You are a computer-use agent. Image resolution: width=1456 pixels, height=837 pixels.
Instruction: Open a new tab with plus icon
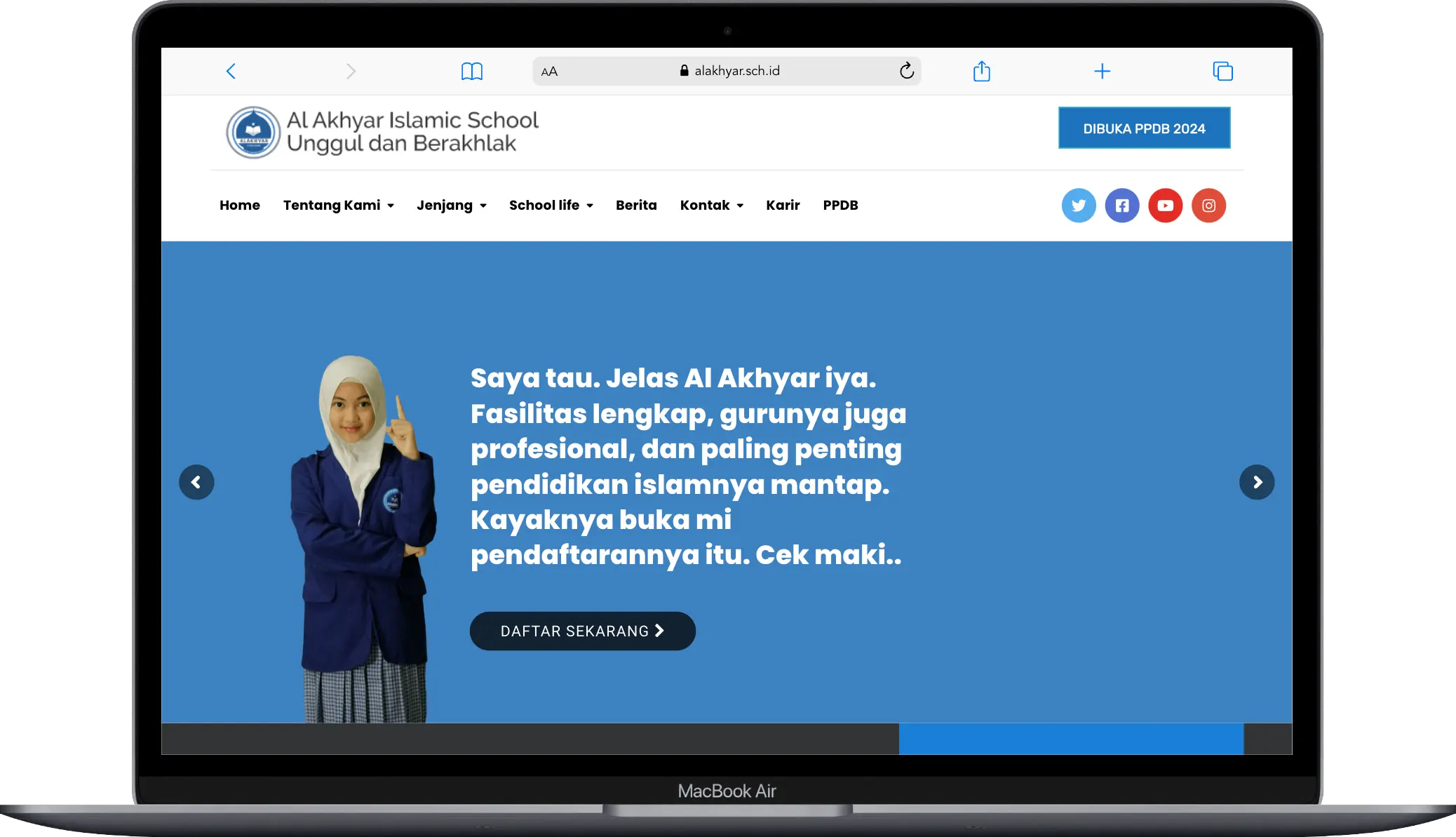[x=1102, y=71]
